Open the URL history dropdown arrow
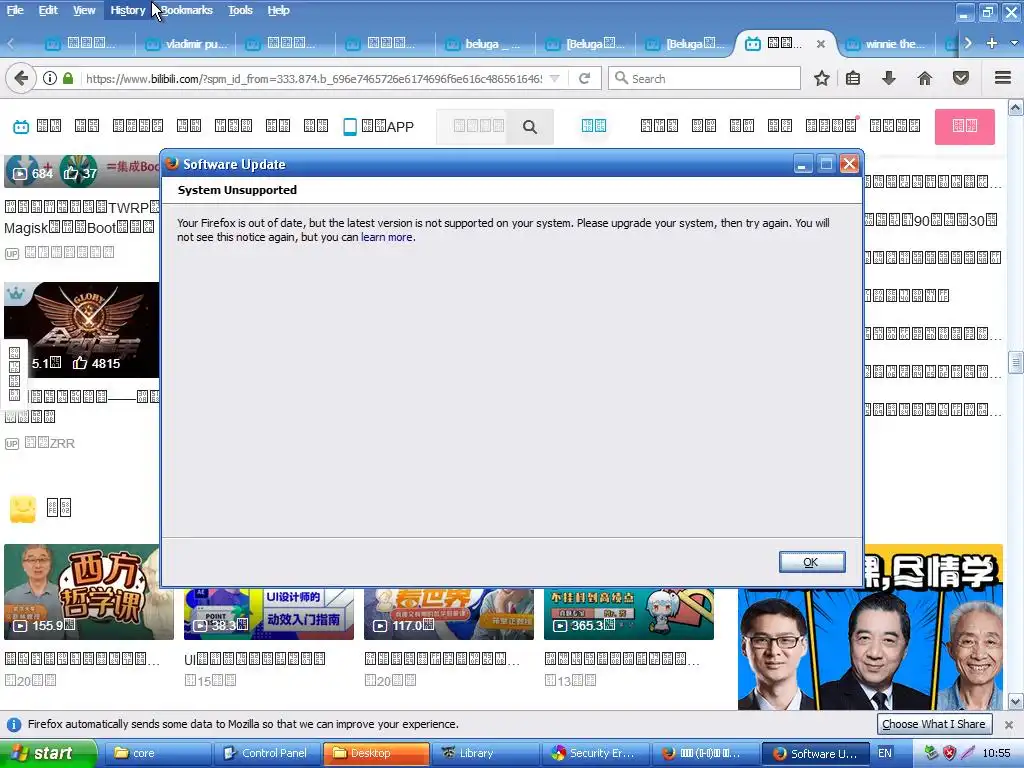This screenshot has height=768, width=1024. click(x=555, y=78)
